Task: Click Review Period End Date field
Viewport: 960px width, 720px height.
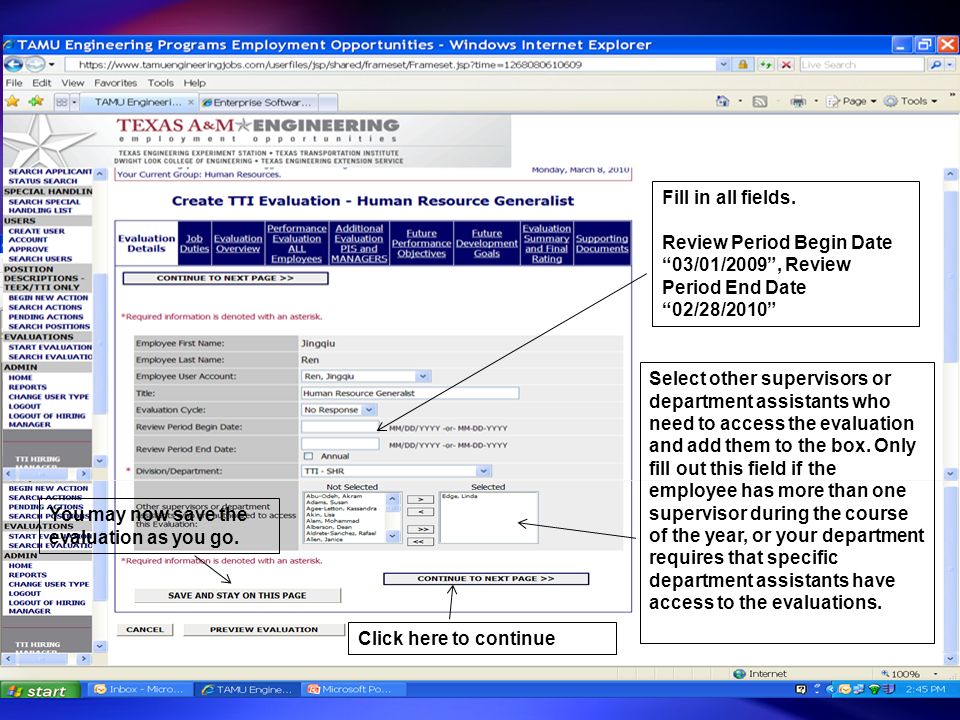Action: pyautogui.click(x=340, y=444)
